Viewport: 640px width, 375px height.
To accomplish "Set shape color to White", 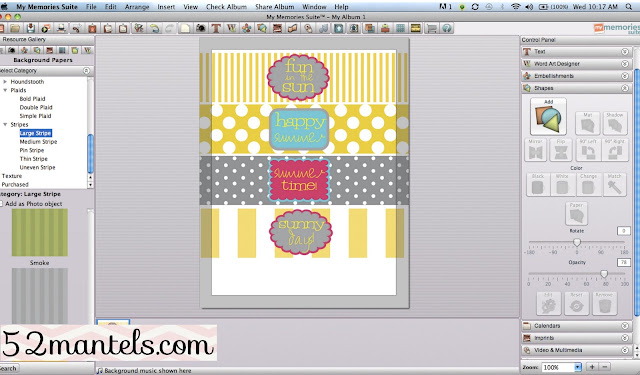I will [x=562, y=185].
